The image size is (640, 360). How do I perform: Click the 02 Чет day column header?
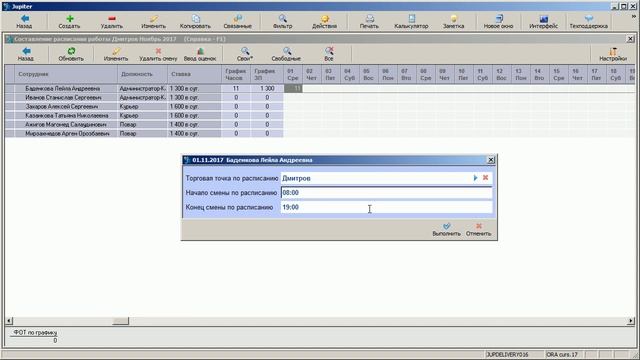pyautogui.click(x=311, y=74)
